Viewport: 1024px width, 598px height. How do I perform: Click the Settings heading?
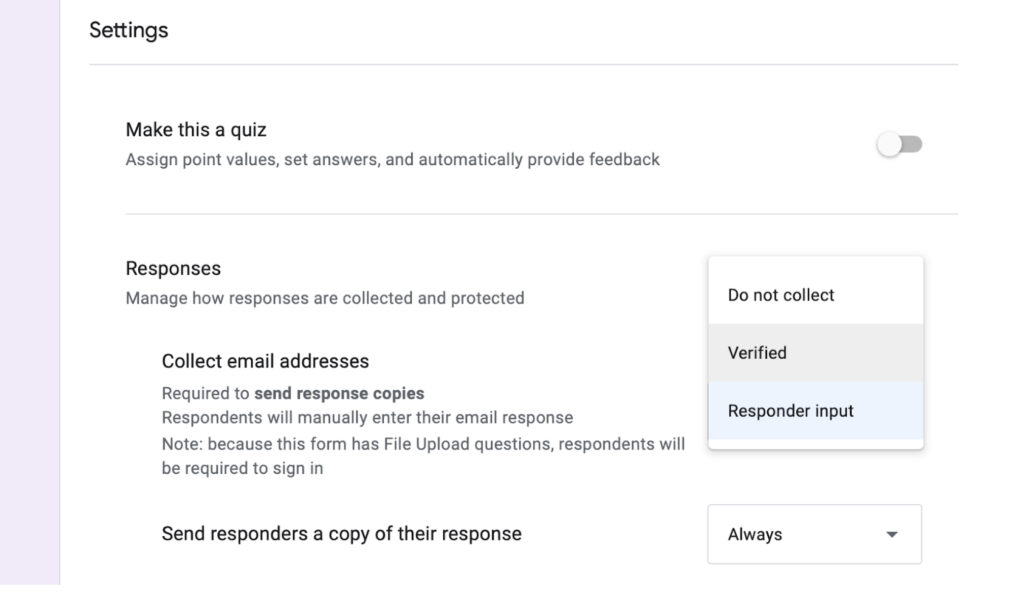coord(129,30)
